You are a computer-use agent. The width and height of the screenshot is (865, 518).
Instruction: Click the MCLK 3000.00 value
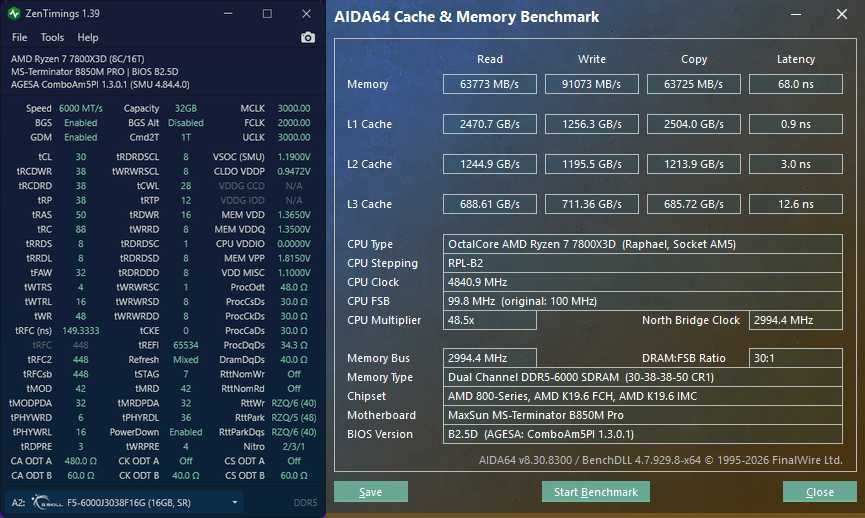pyautogui.click(x=293, y=108)
